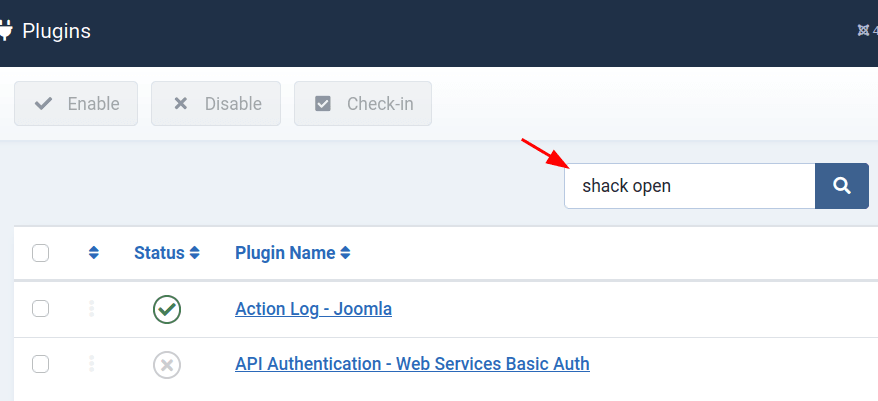Click the drag handle for Action Log row

click(x=92, y=309)
